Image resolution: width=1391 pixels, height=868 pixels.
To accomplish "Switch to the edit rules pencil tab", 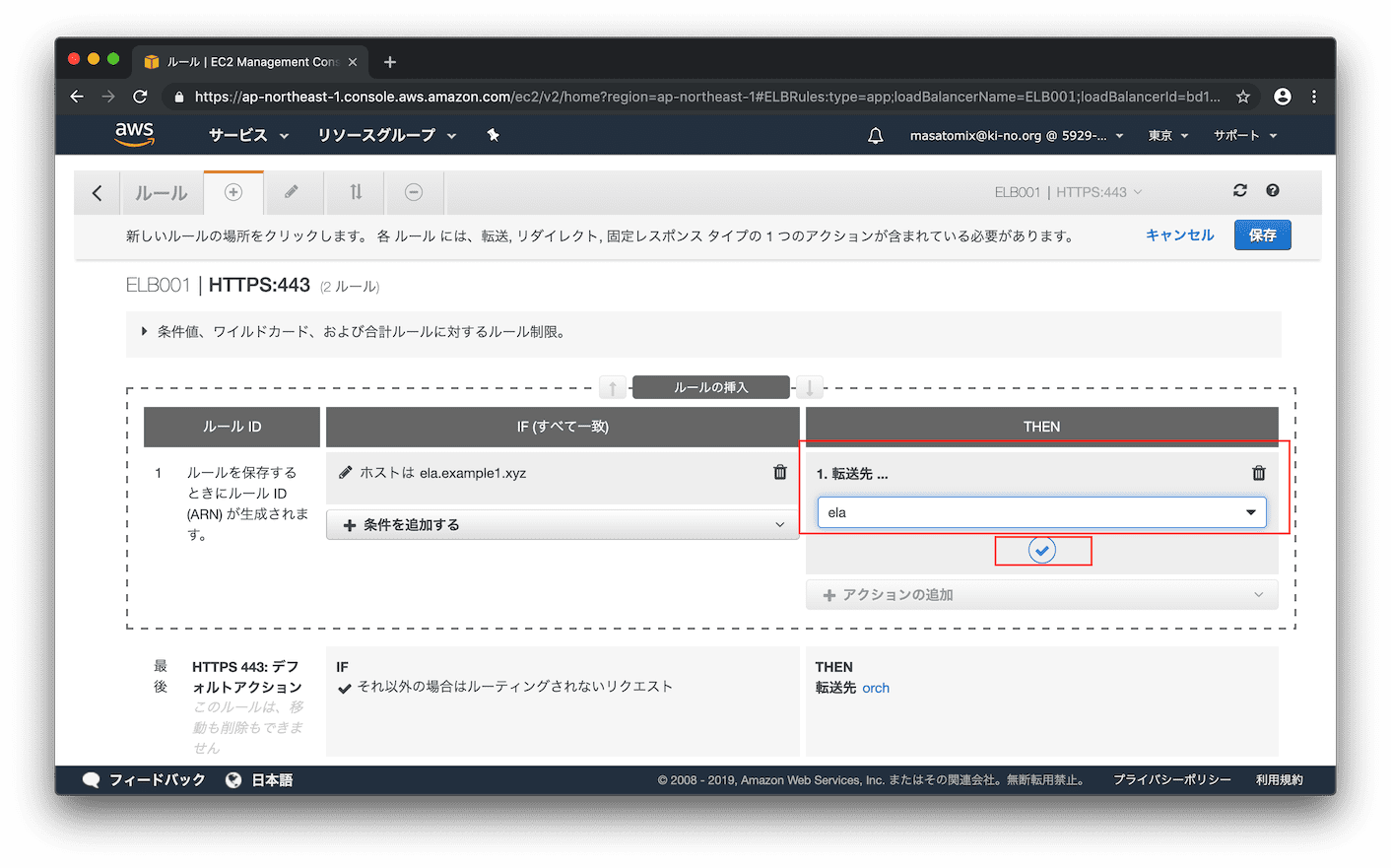I will click(292, 192).
